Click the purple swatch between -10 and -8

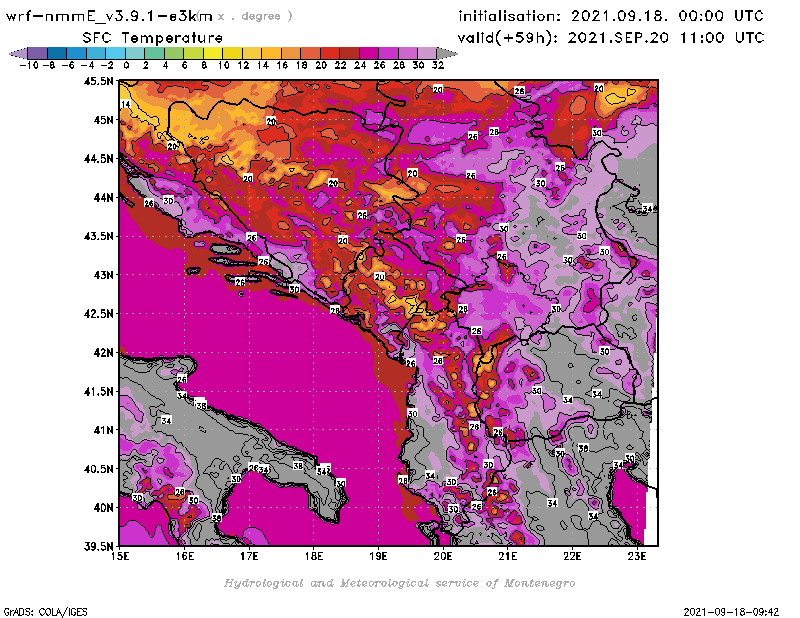pos(38,53)
